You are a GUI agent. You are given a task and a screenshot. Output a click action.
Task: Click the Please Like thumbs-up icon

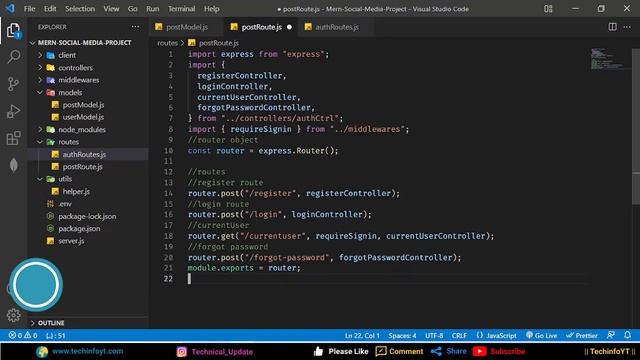coord(318,351)
